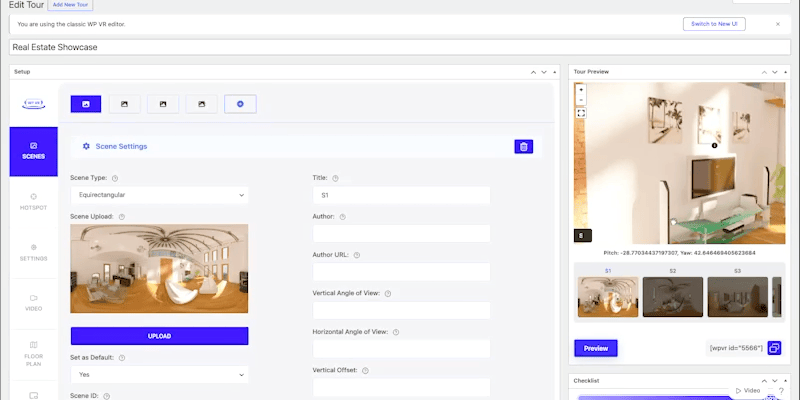Select the fourth scene image tab
This screenshot has height=400, width=800.
tap(202, 104)
